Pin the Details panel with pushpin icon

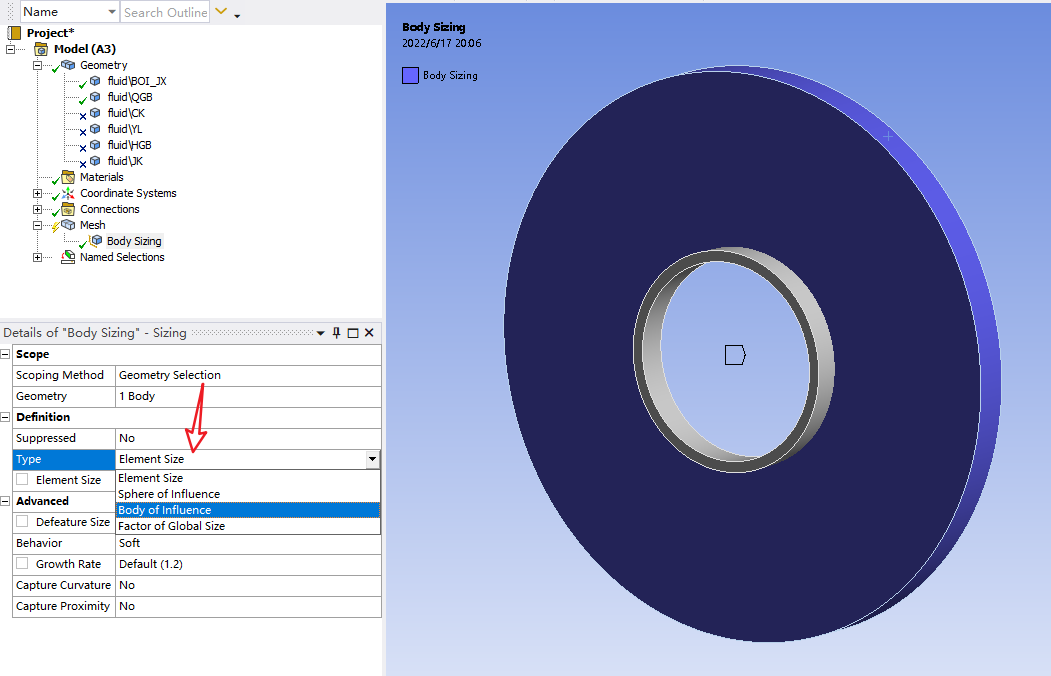coord(337,333)
